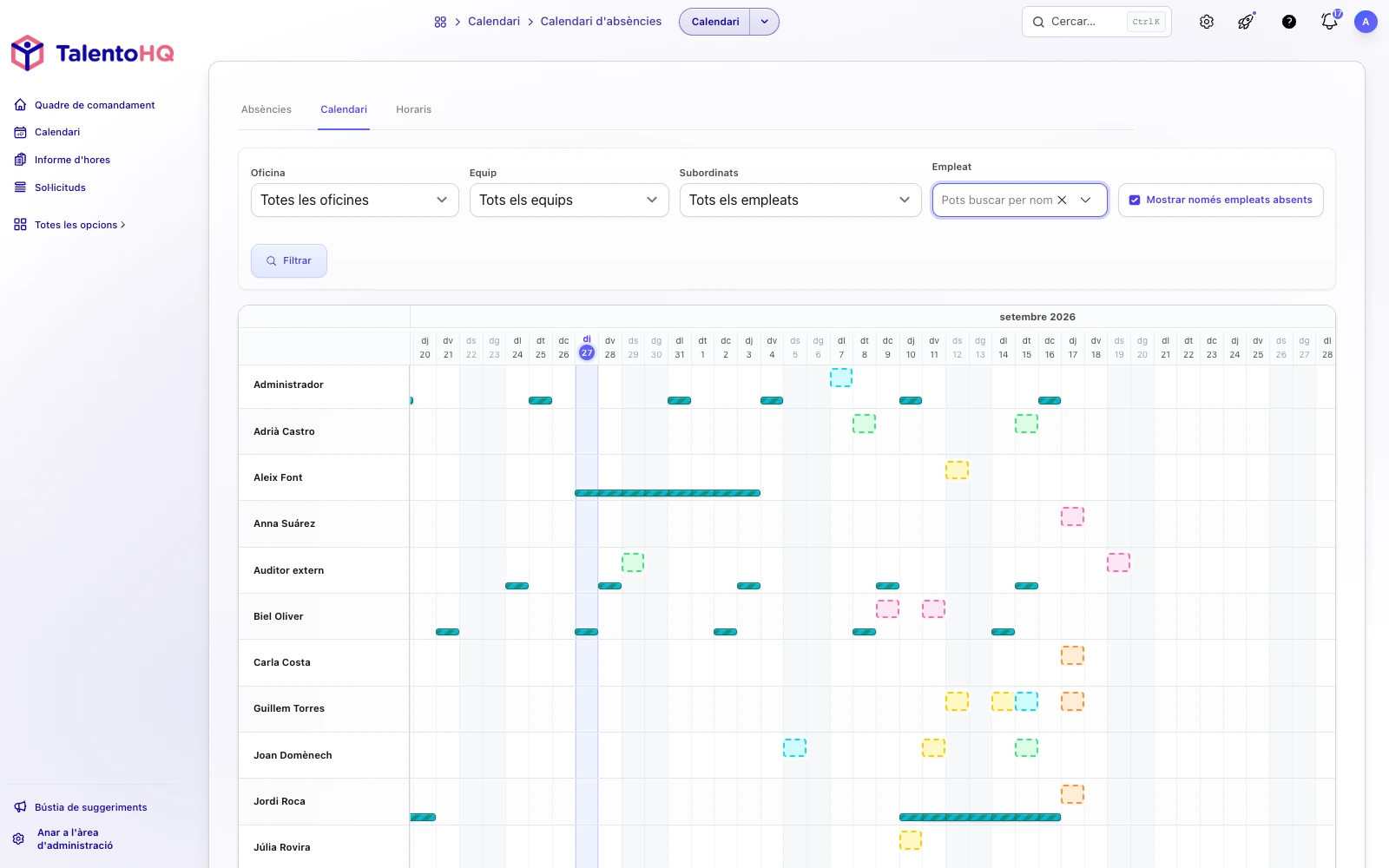Click Júlia Rovira's yellow dashed absence box
The image size is (1389, 868).
click(x=911, y=840)
